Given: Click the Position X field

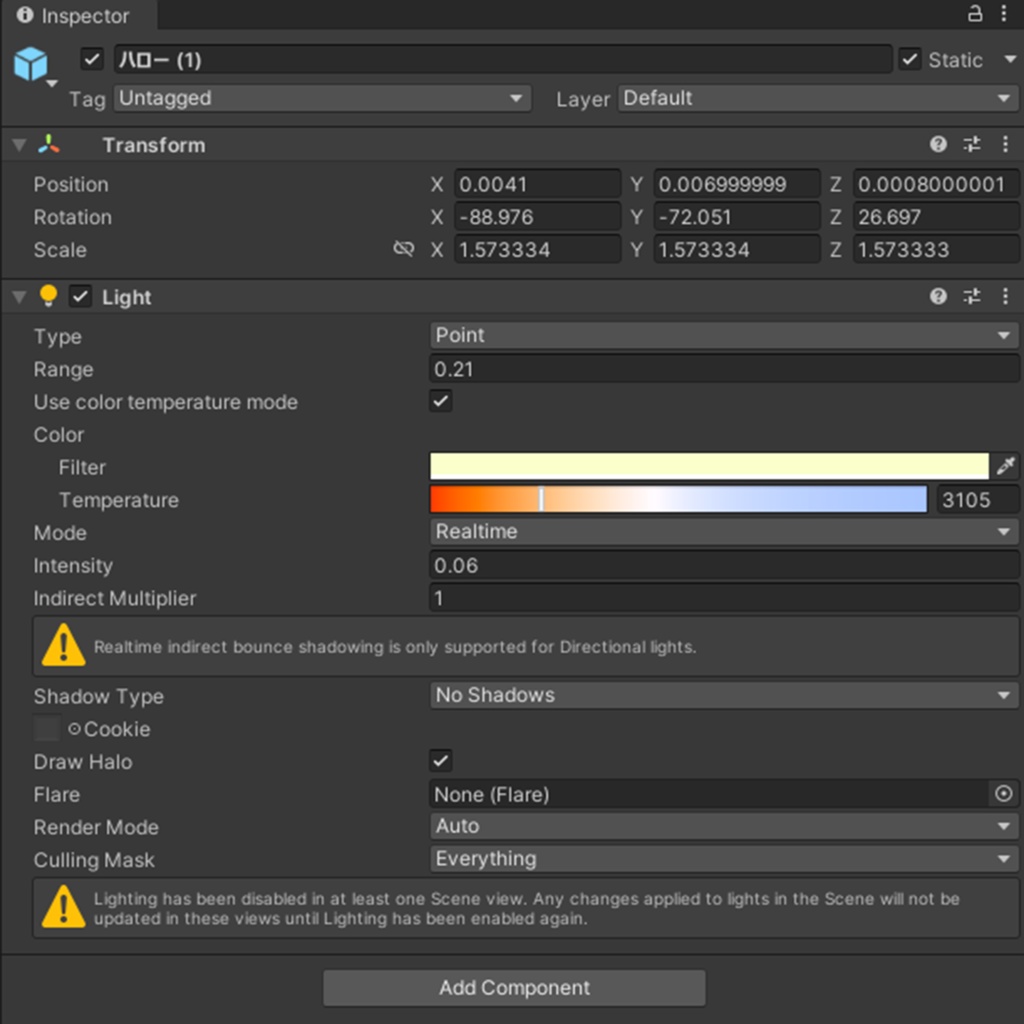Looking at the screenshot, I should 537,184.
